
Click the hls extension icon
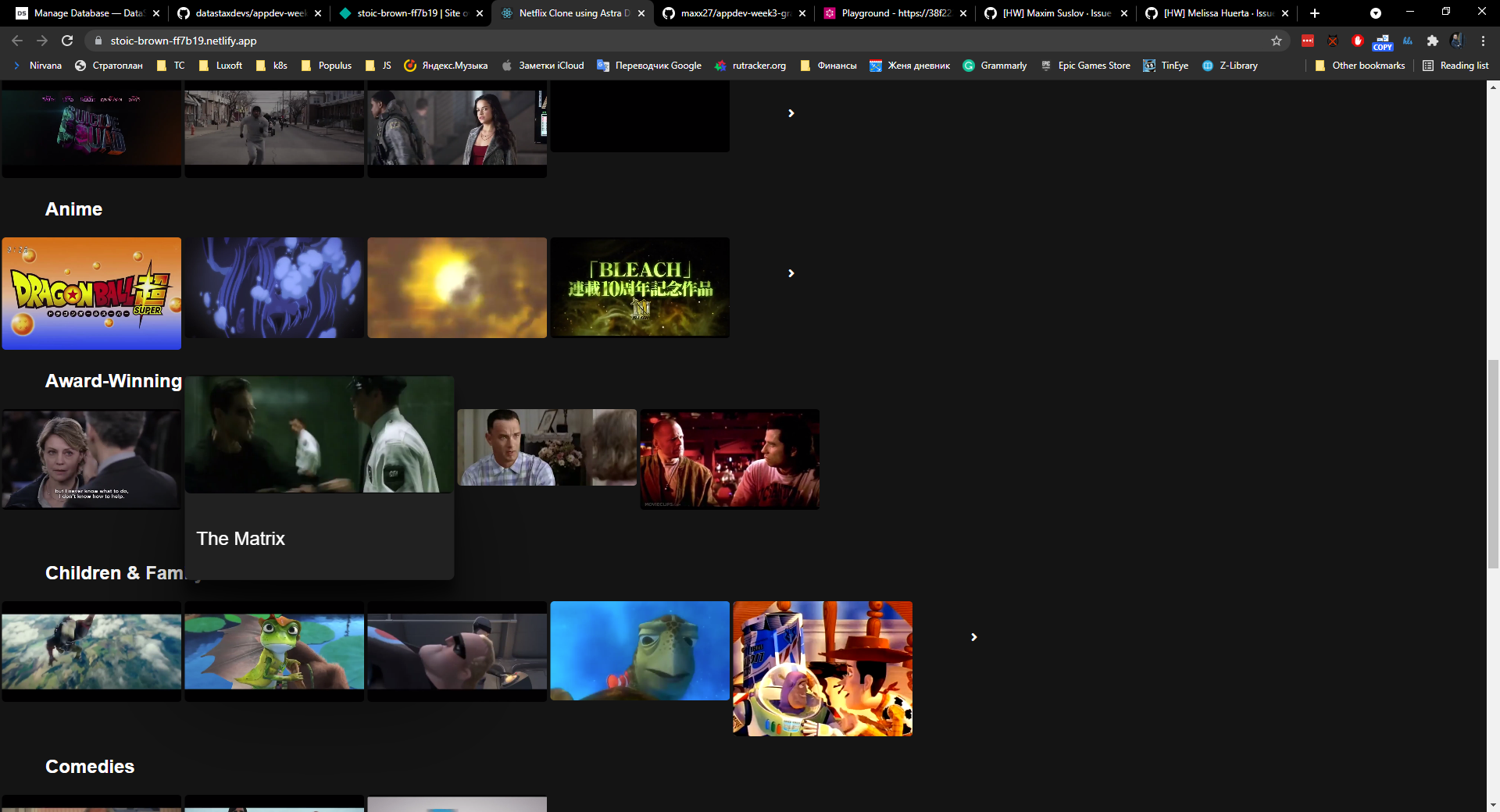point(1407,41)
